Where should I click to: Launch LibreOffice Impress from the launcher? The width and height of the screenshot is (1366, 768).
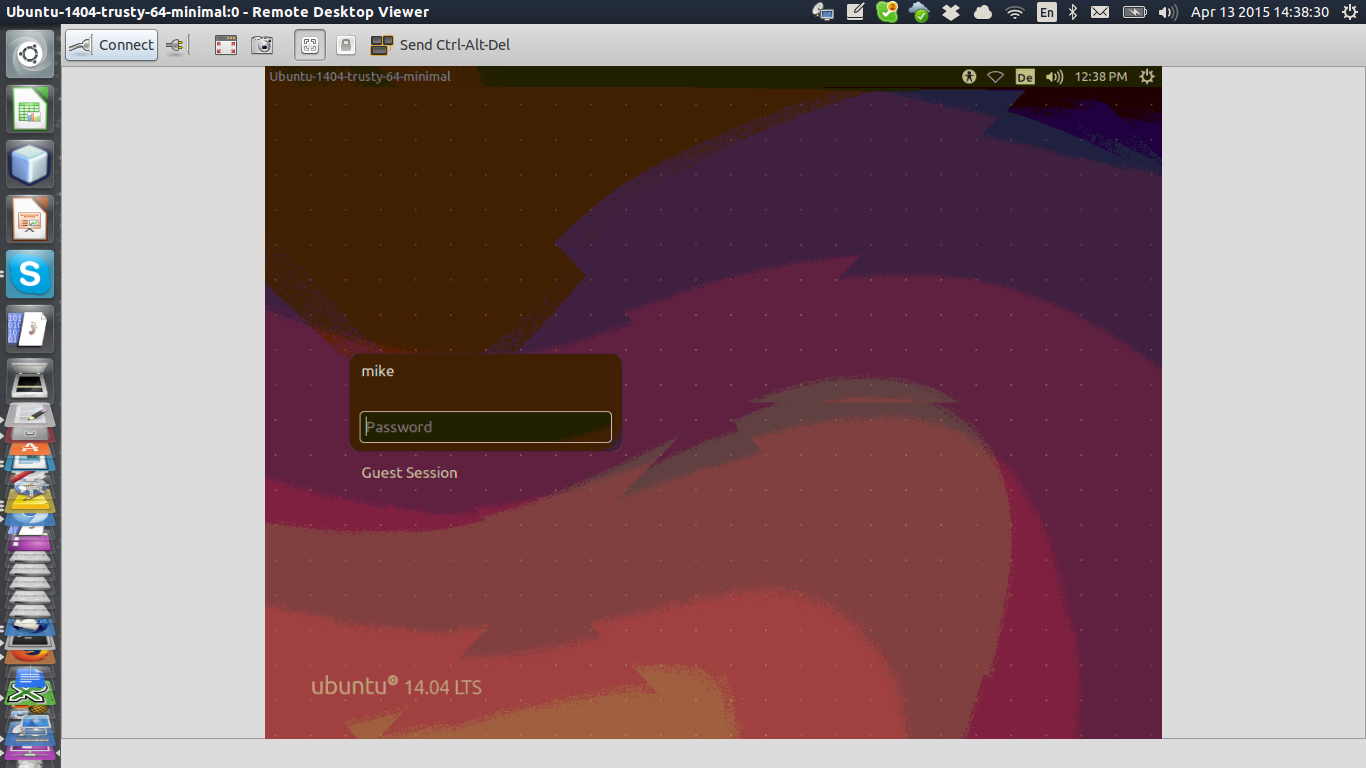[x=30, y=218]
